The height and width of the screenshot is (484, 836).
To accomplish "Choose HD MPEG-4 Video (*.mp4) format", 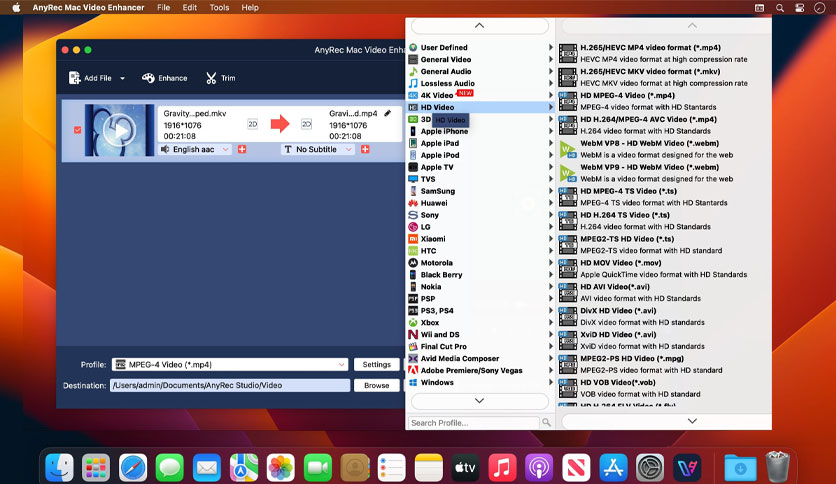I will [664, 101].
